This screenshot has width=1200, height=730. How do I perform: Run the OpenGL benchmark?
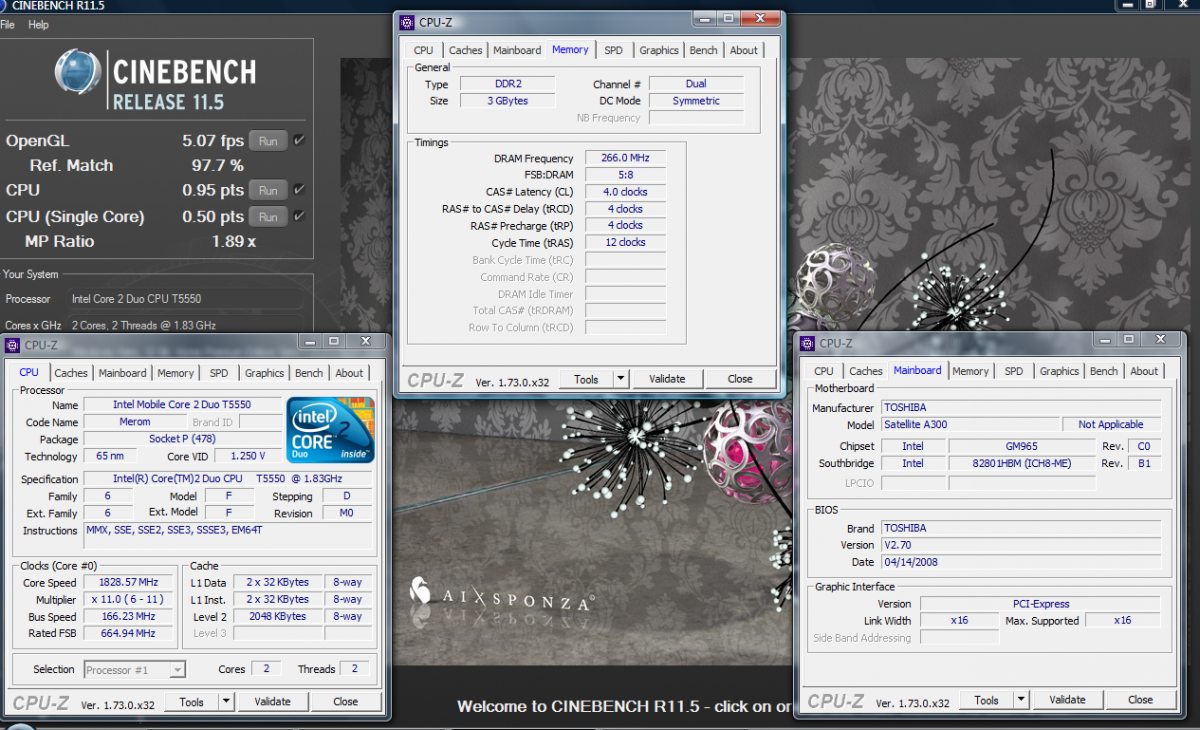point(268,141)
